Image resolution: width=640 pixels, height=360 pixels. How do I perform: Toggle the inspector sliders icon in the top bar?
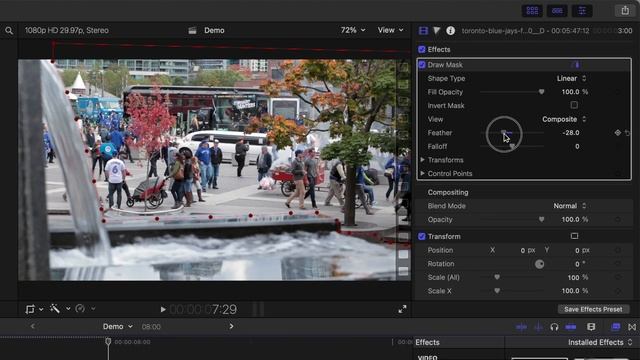tap(582, 11)
